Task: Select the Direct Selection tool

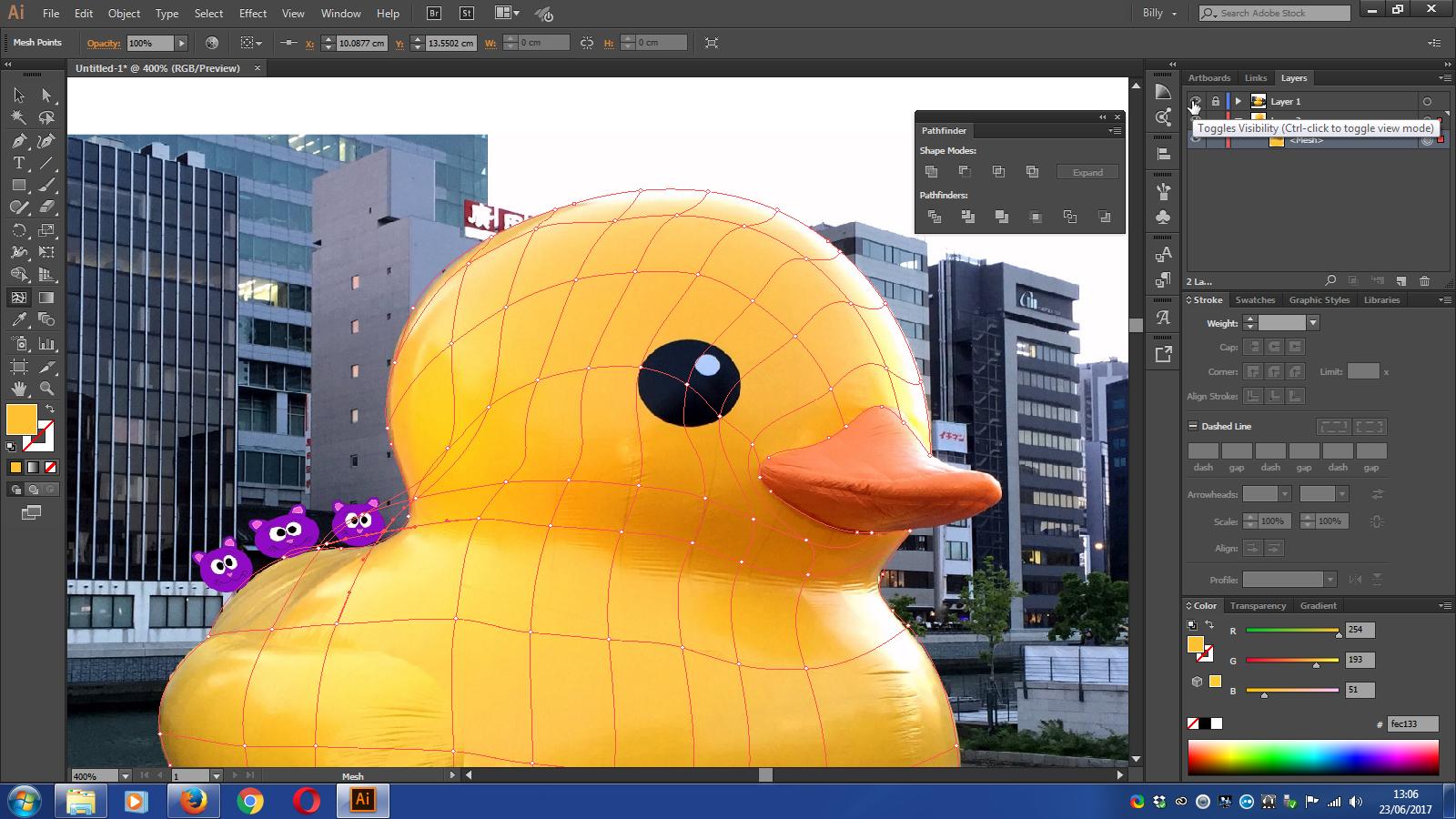Action: [x=46, y=95]
